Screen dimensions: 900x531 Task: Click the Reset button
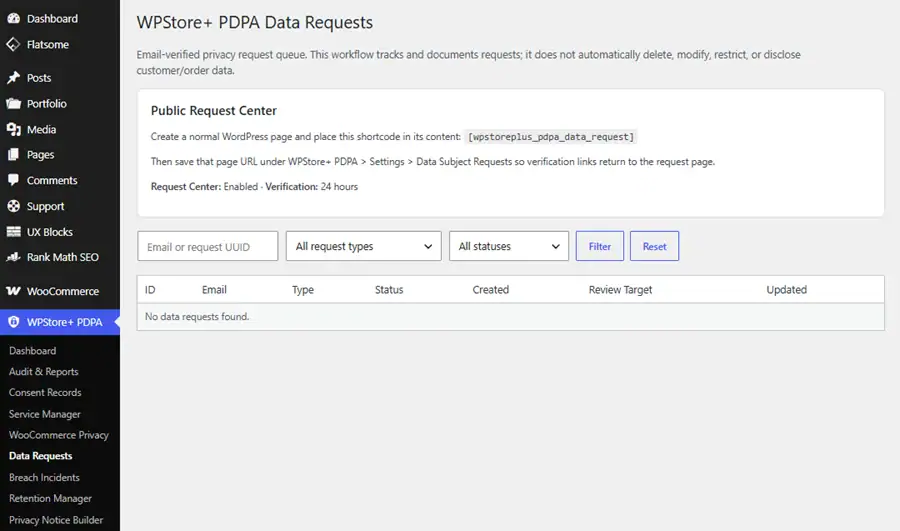point(654,246)
